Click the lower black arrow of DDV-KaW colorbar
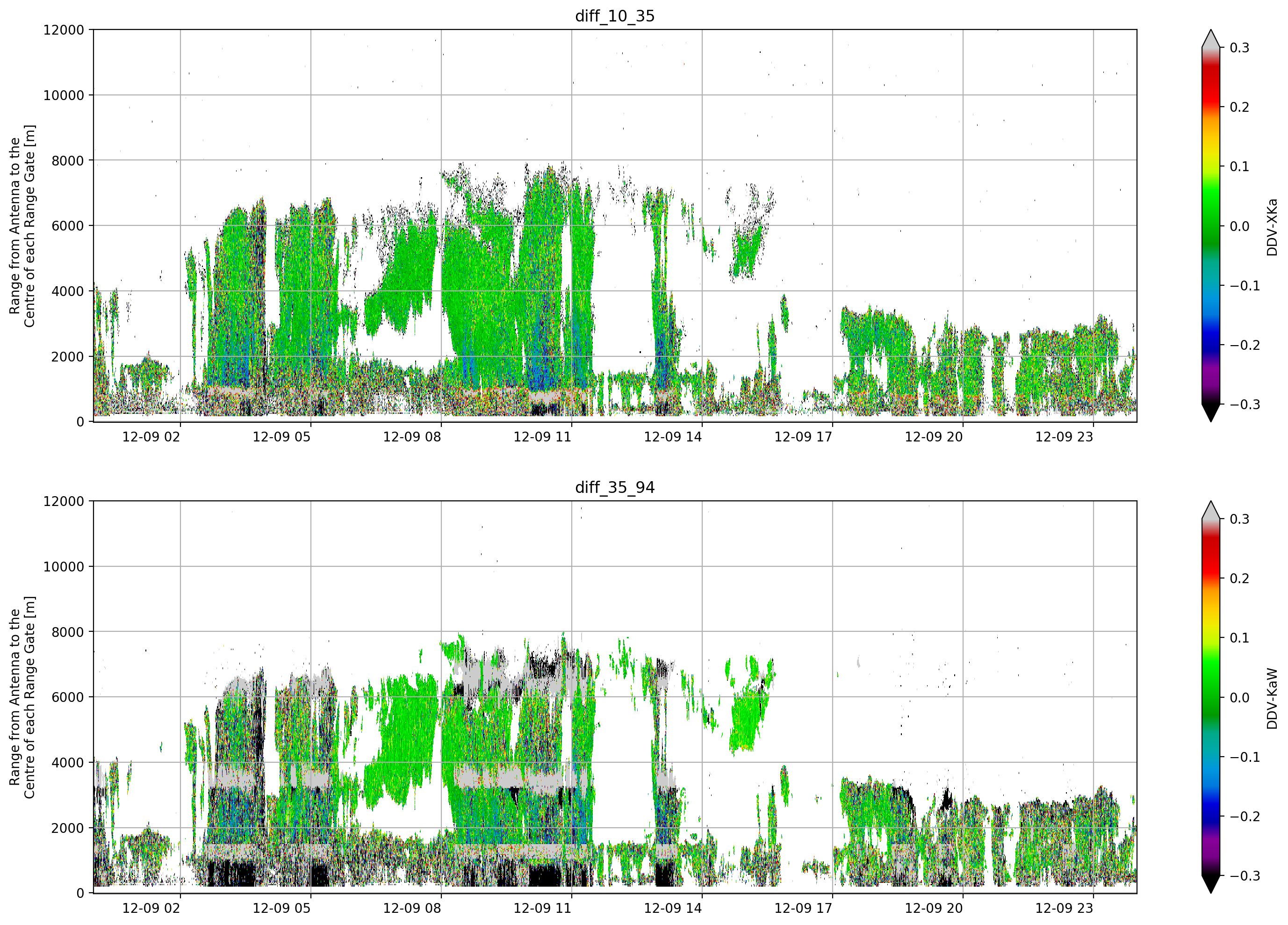The height and width of the screenshot is (925, 1288). click(1211, 884)
